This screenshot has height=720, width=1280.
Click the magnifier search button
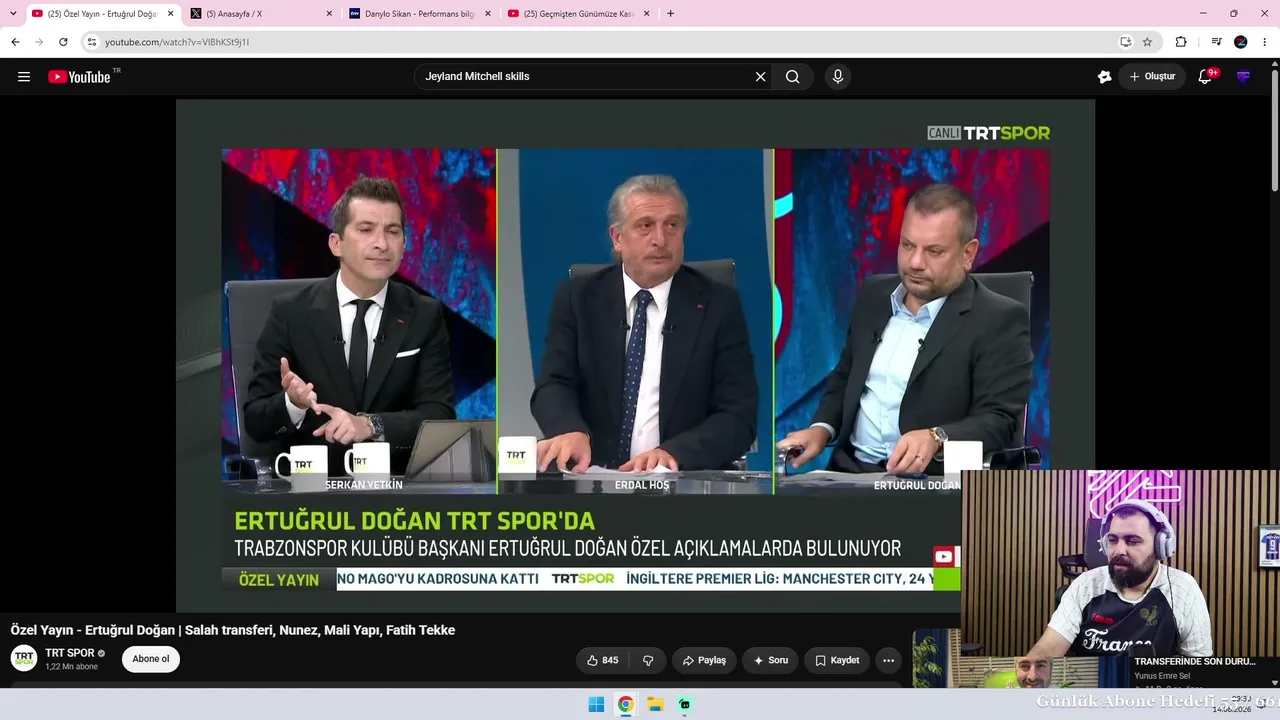[792, 77]
